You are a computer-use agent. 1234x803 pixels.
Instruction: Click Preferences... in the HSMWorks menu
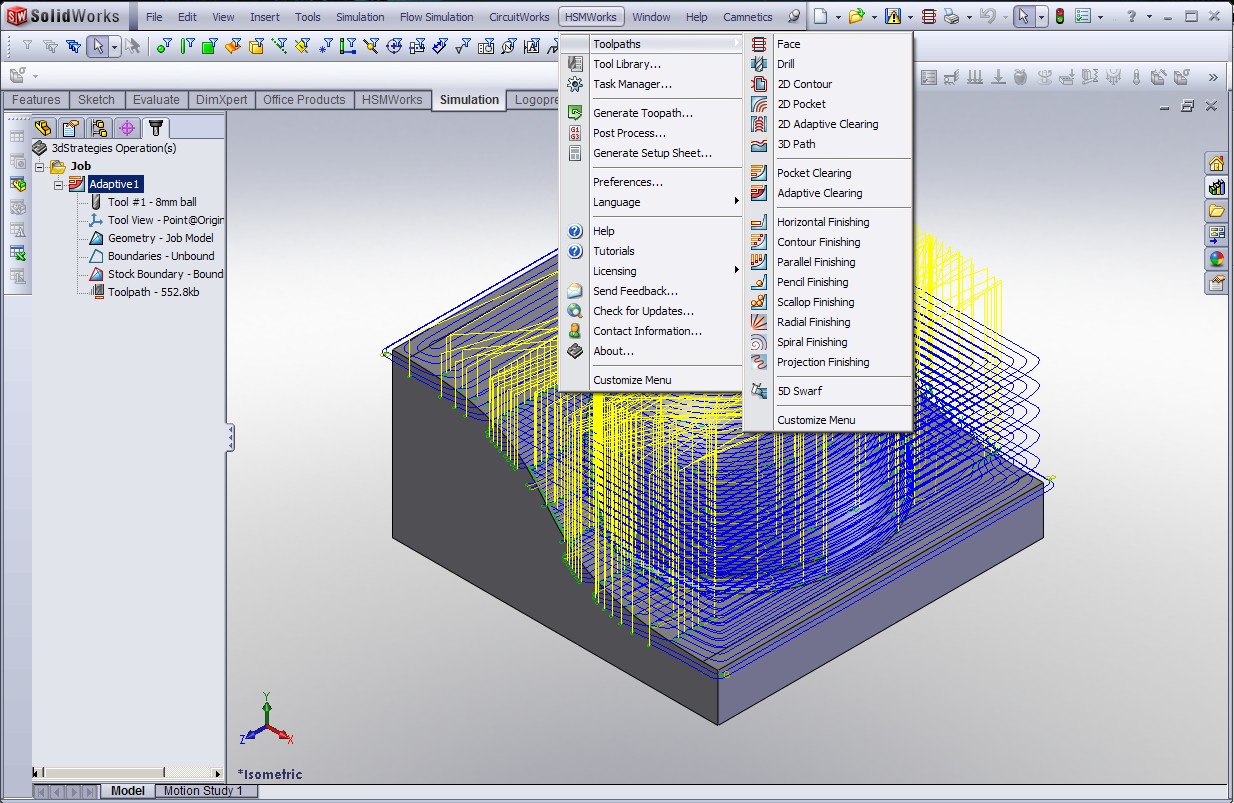click(x=627, y=182)
